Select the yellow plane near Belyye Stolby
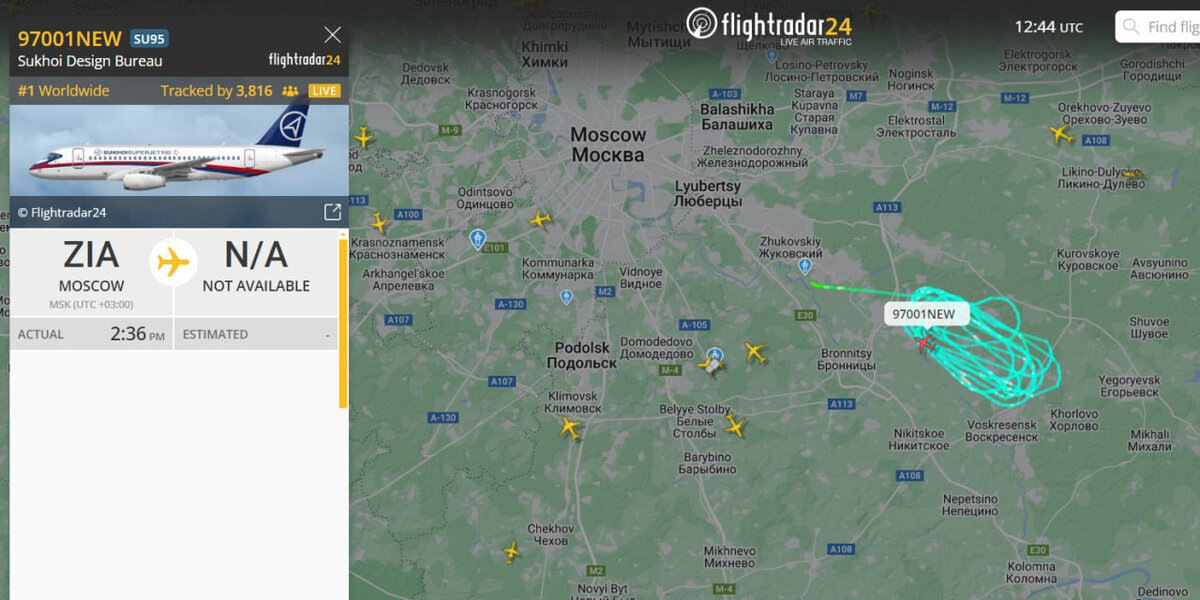The image size is (1200, 600). click(x=735, y=427)
